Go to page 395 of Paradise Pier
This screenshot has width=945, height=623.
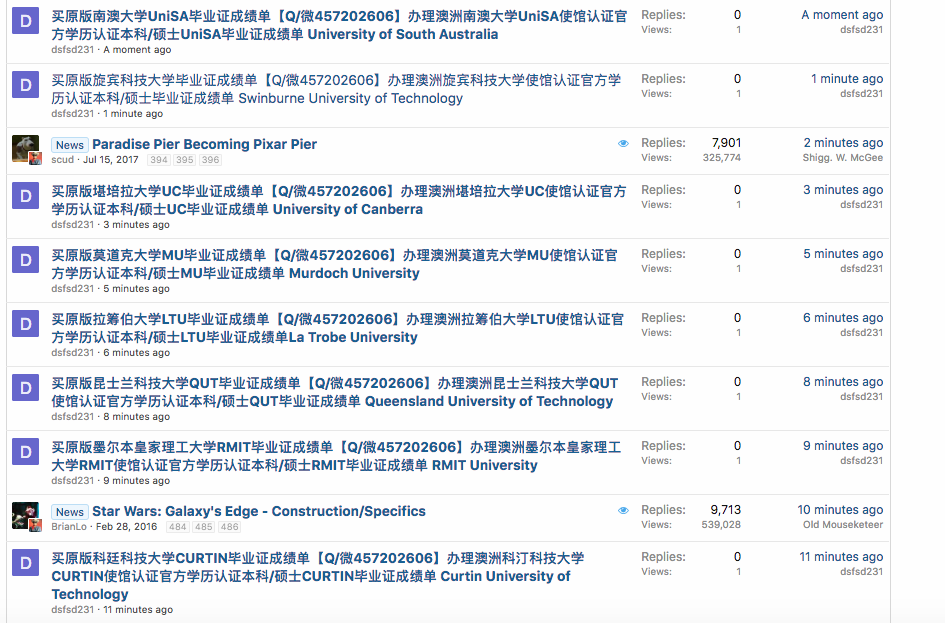[184, 160]
